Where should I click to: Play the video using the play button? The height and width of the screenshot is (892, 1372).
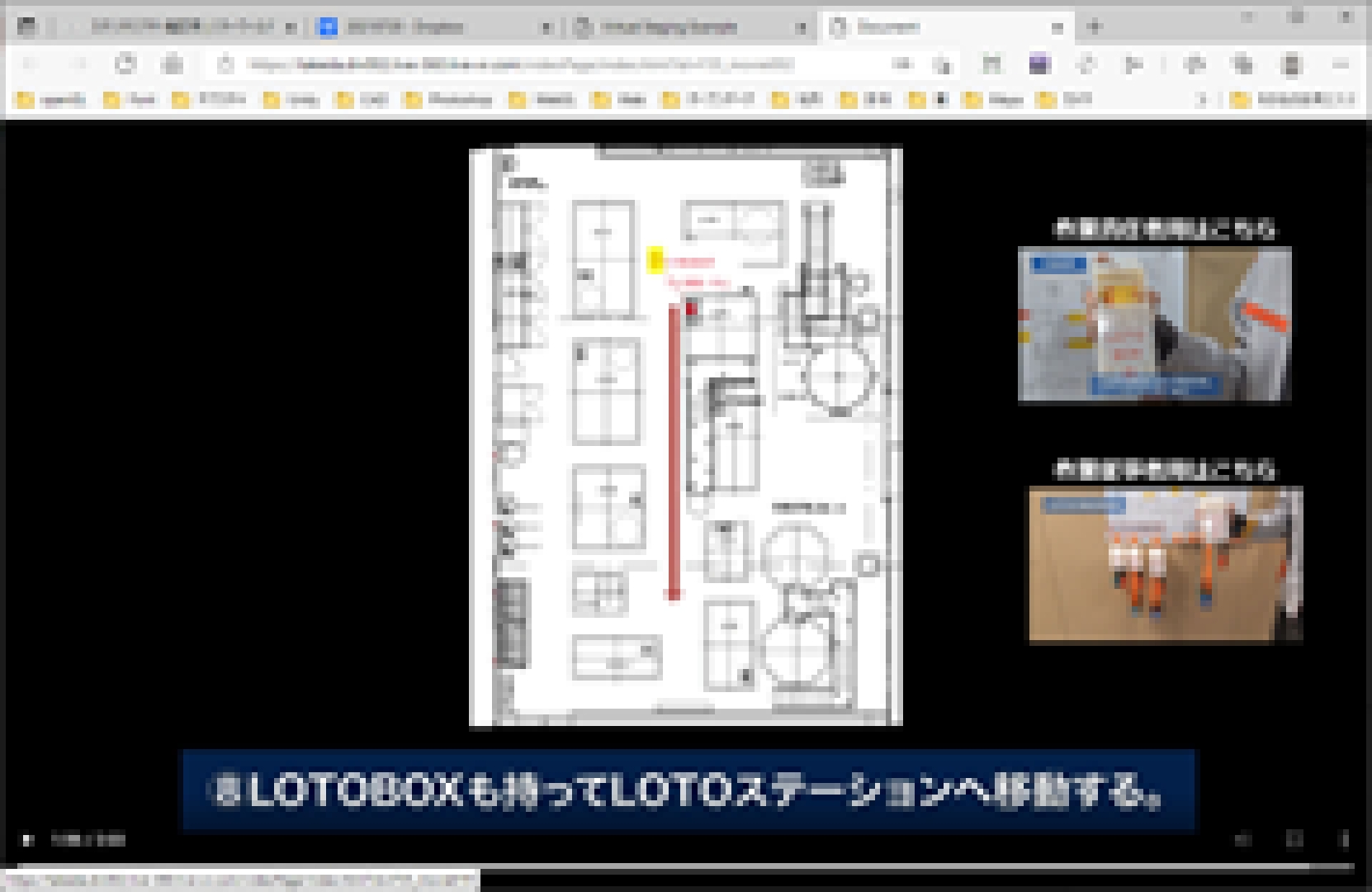click(27, 840)
